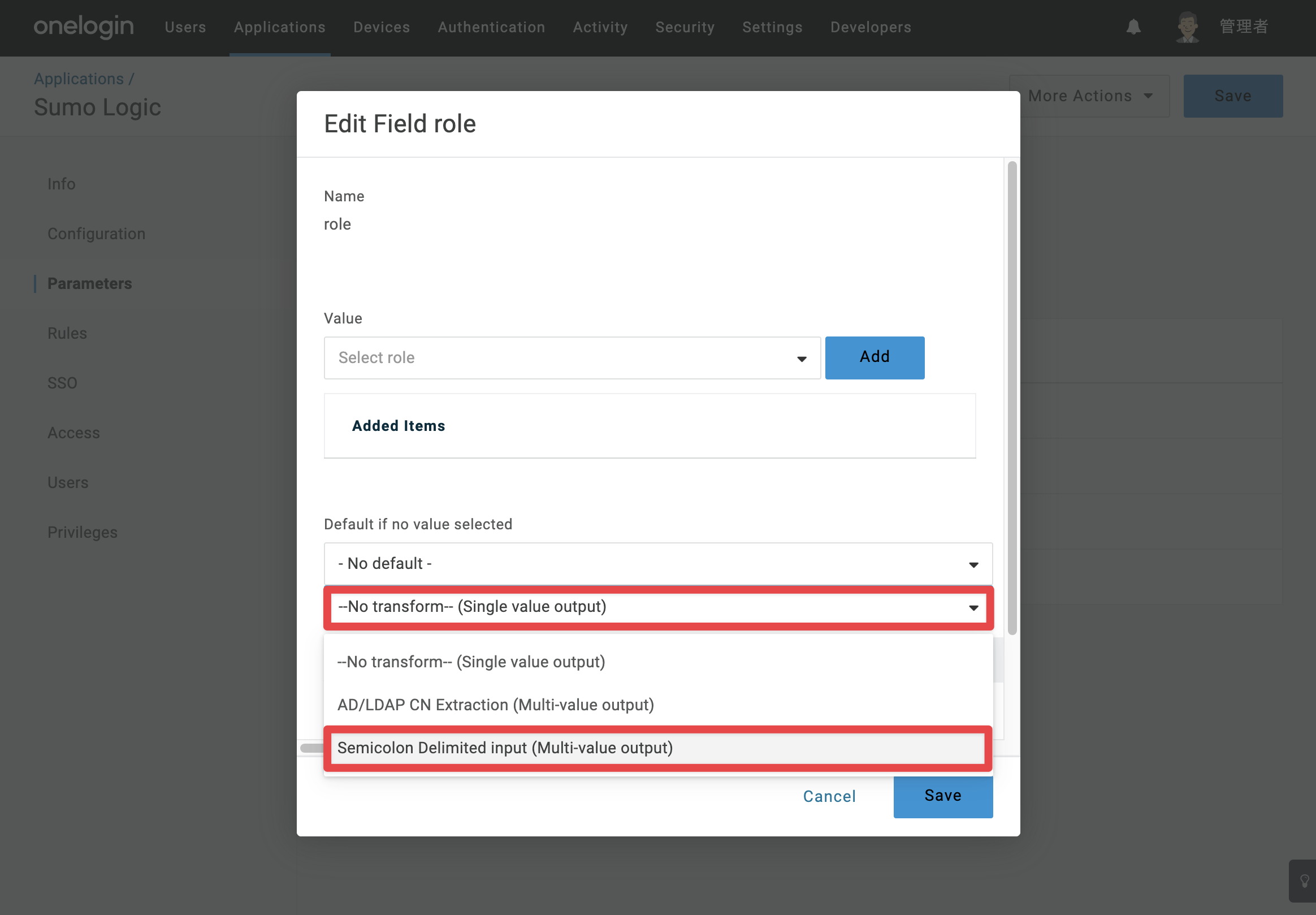The height and width of the screenshot is (915, 1316).
Task: Open the Select role dropdown
Action: click(x=572, y=358)
